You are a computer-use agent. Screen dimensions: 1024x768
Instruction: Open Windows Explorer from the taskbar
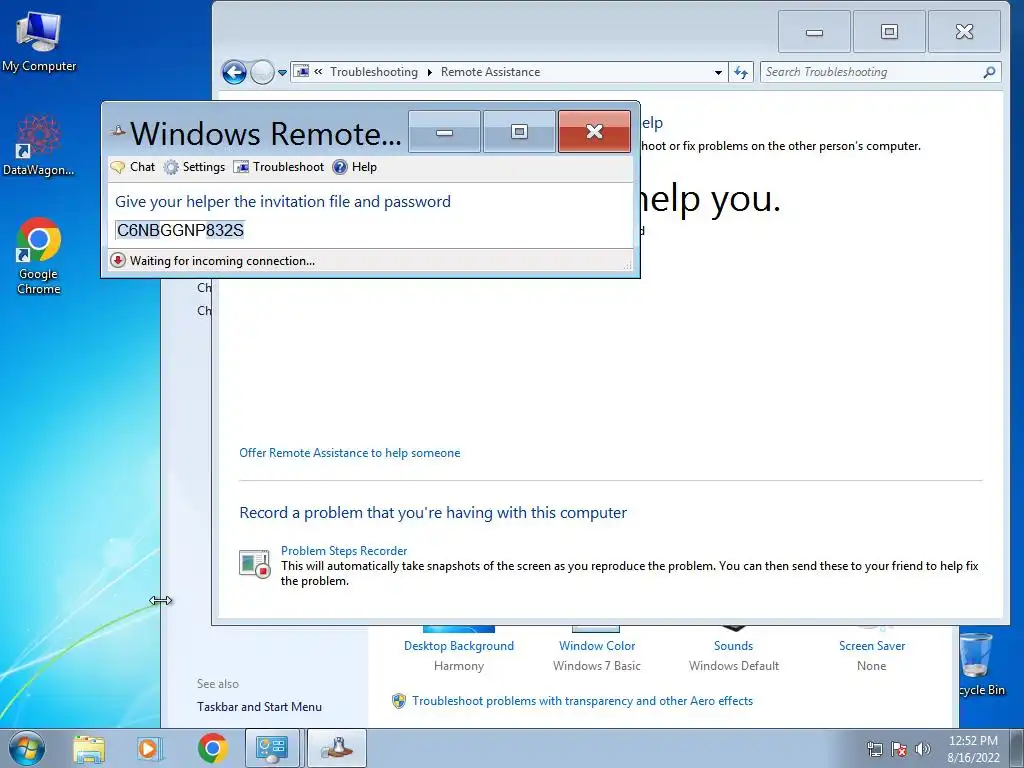tap(89, 749)
